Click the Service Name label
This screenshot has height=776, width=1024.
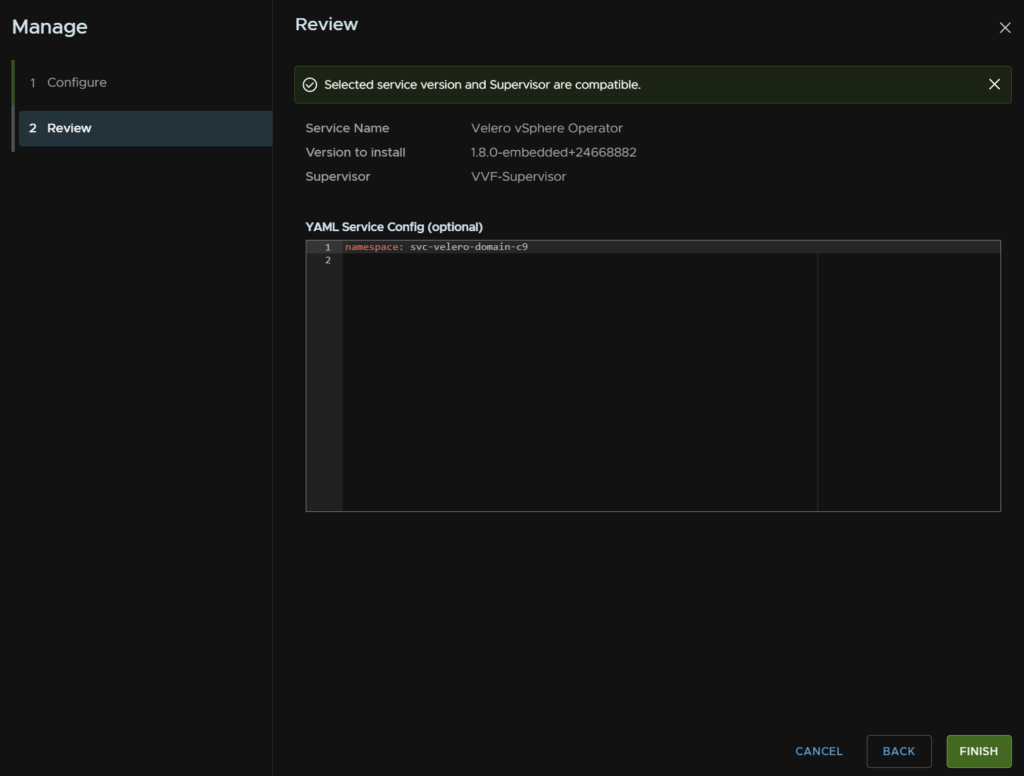coord(347,128)
